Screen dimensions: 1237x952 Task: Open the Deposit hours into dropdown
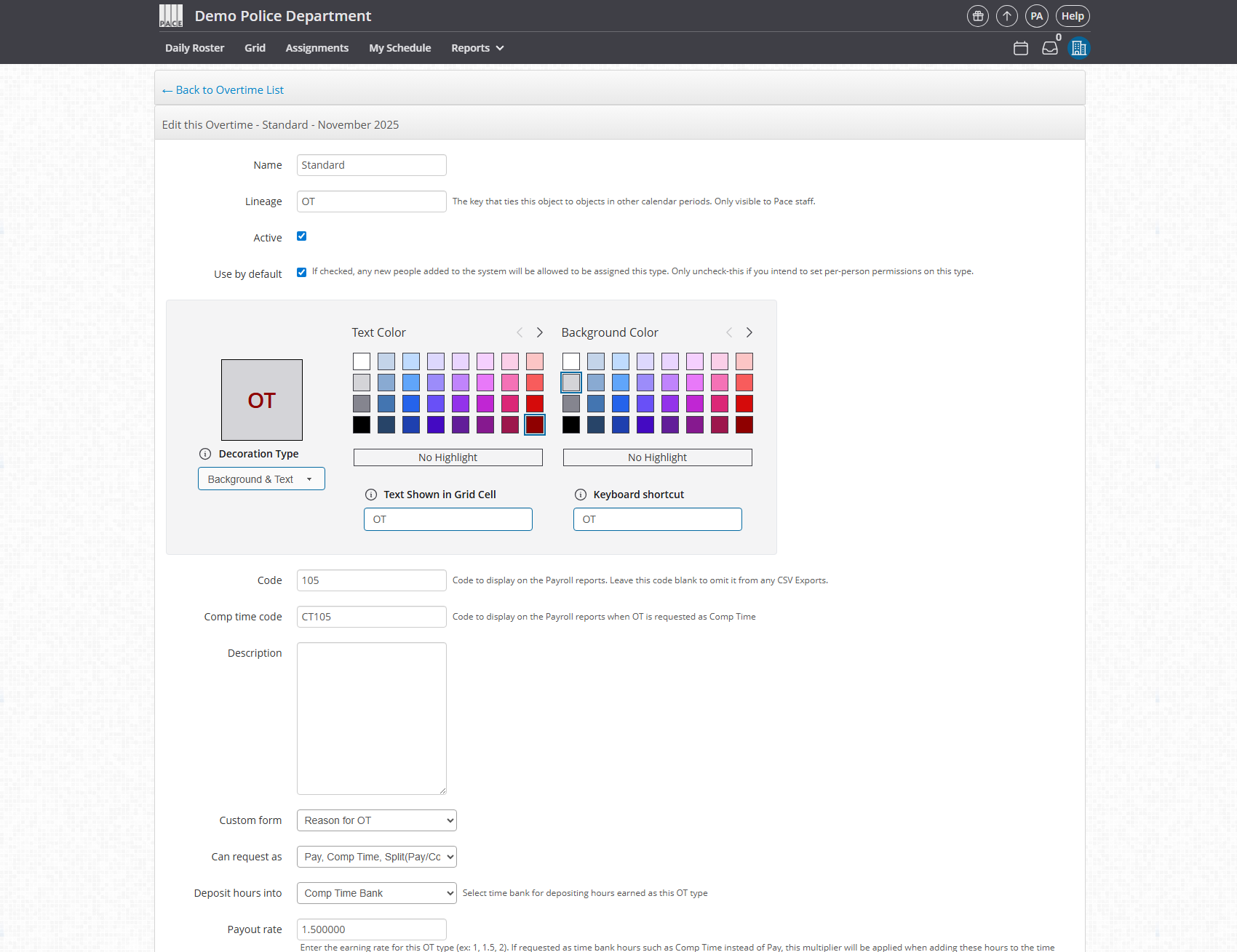[x=376, y=893]
